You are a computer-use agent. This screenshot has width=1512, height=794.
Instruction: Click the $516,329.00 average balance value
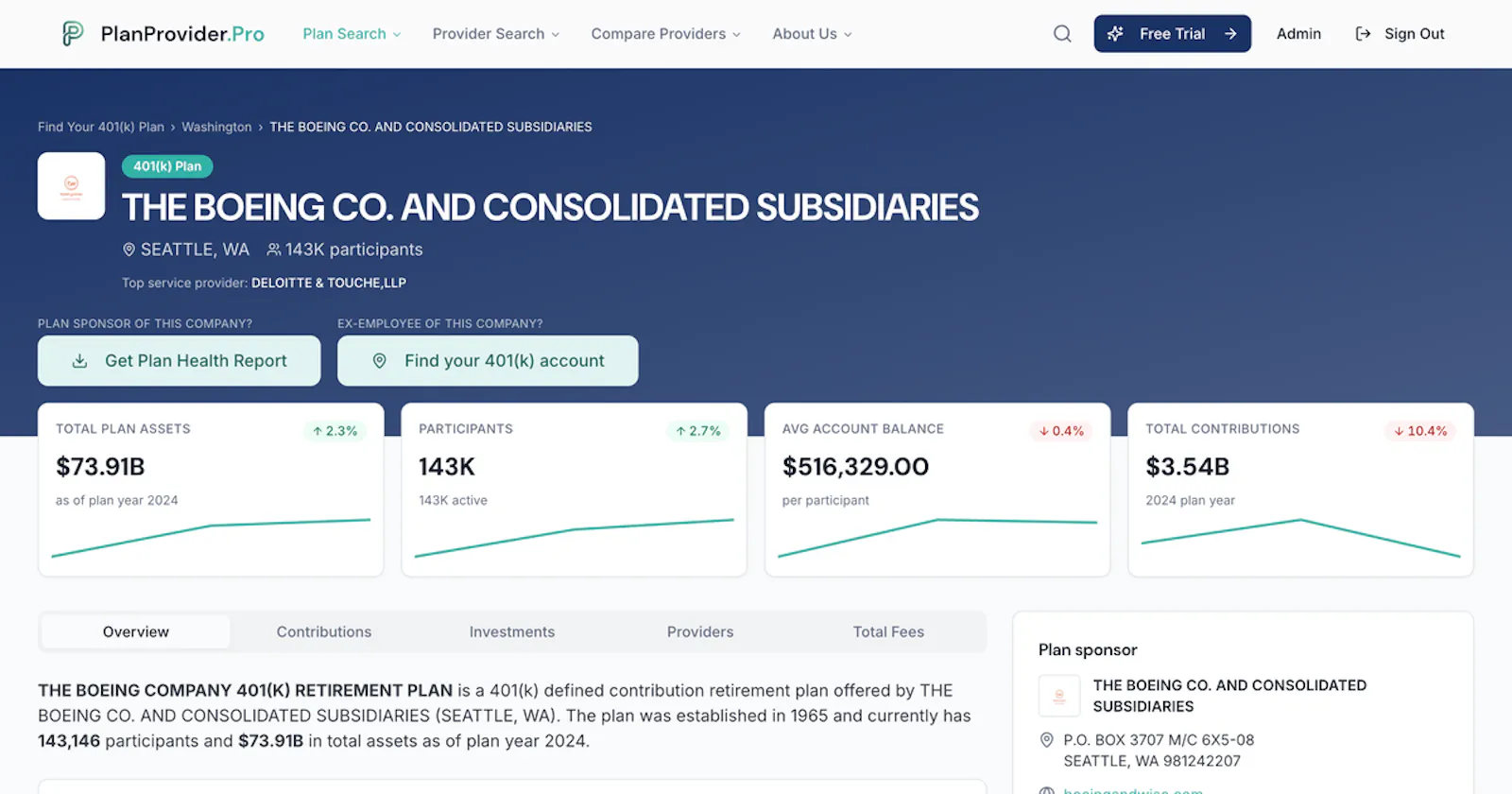pos(855,467)
